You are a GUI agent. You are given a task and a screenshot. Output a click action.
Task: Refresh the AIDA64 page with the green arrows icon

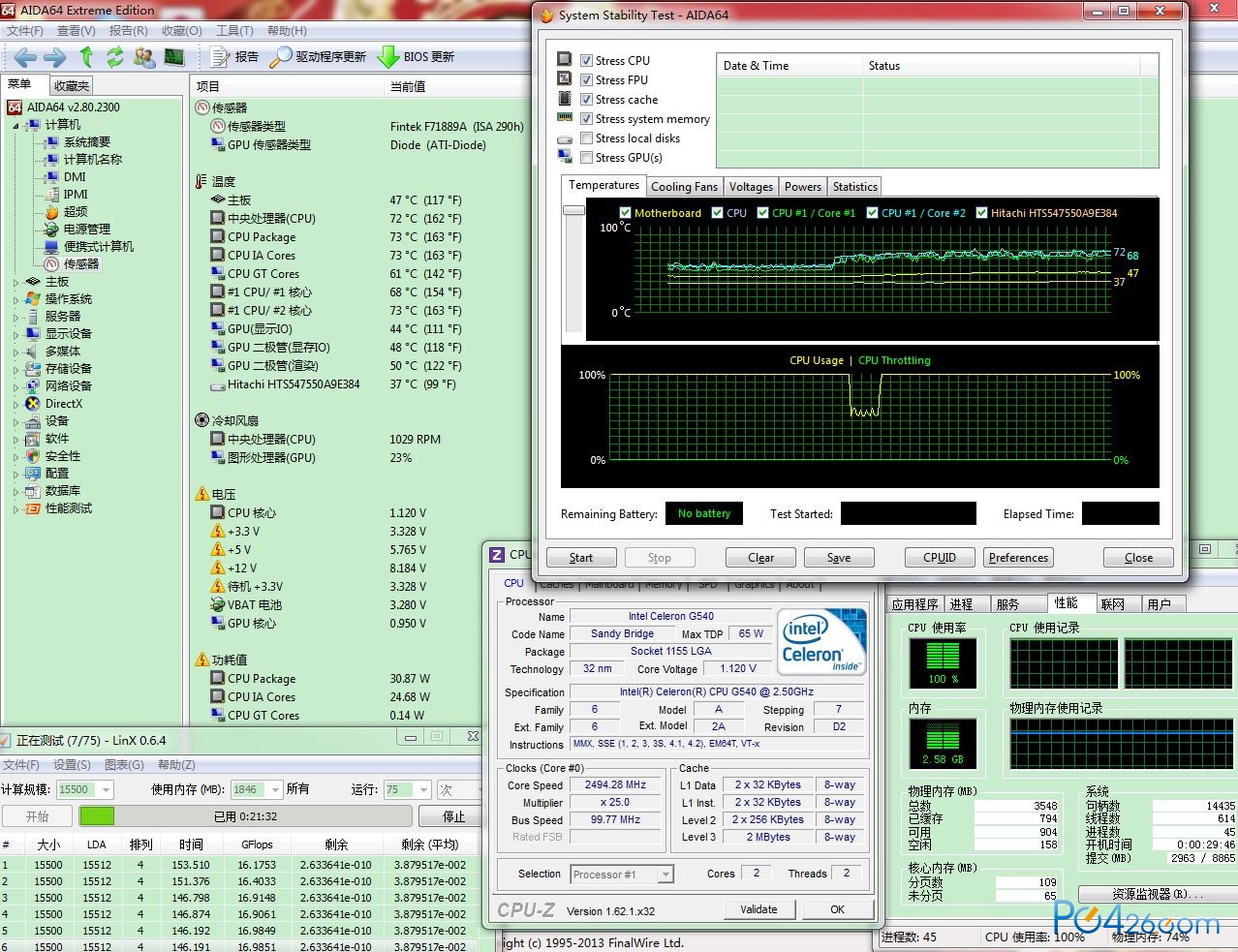click(115, 57)
